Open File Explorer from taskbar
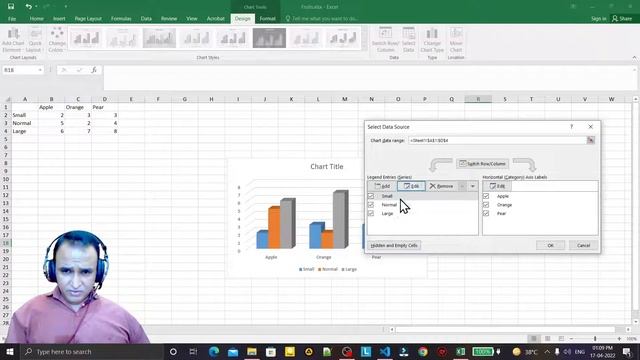Viewport: 640px width, 360px height. [x=252, y=351]
